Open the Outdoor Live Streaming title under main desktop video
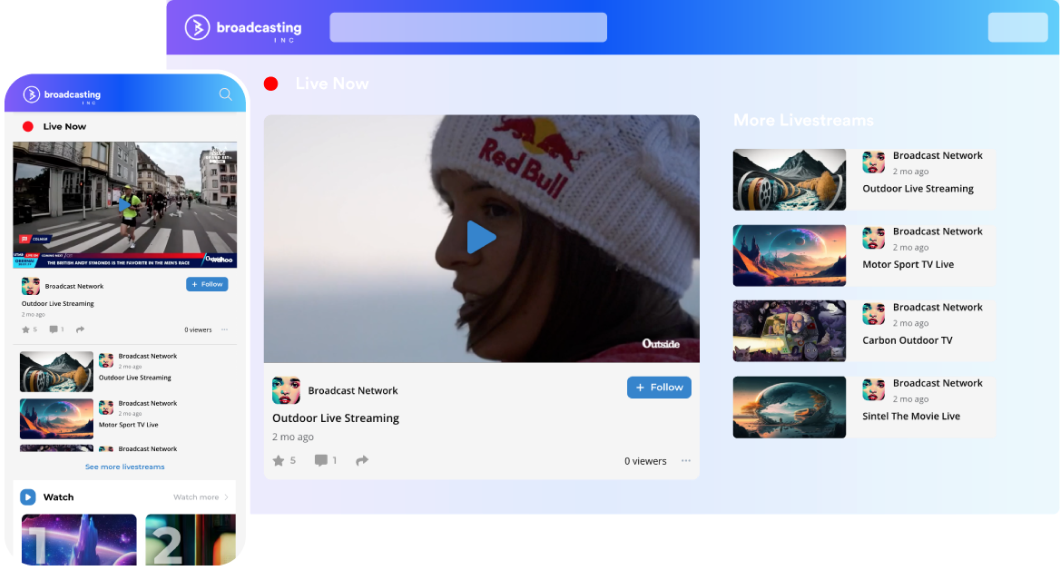 (x=335, y=418)
